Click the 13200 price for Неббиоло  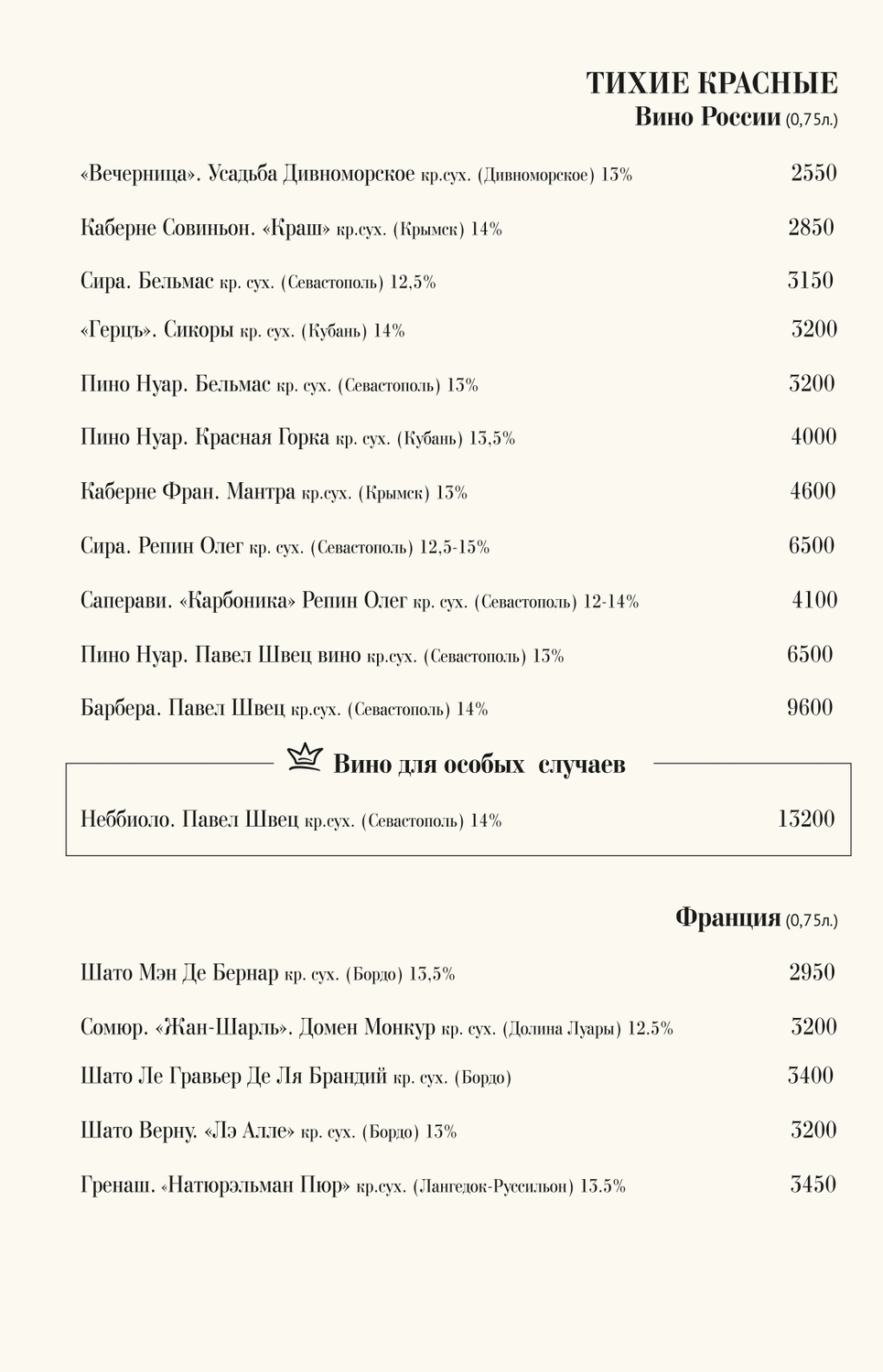click(x=806, y=819)
